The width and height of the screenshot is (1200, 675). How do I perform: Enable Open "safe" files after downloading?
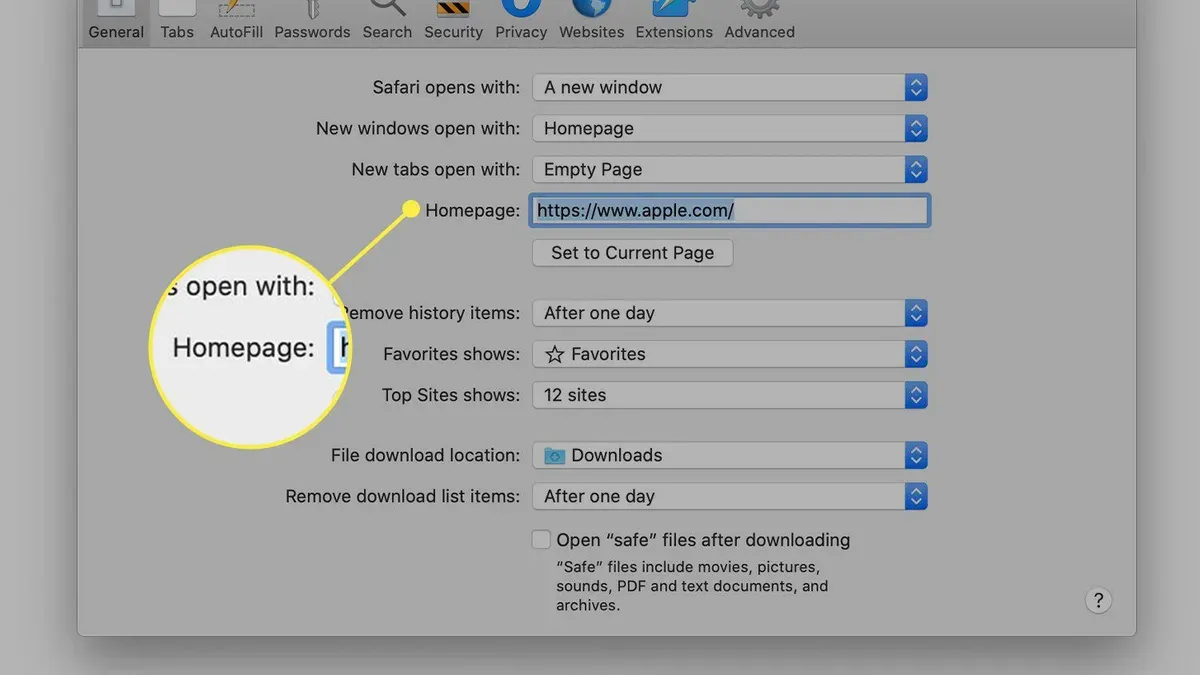point(541,540)
